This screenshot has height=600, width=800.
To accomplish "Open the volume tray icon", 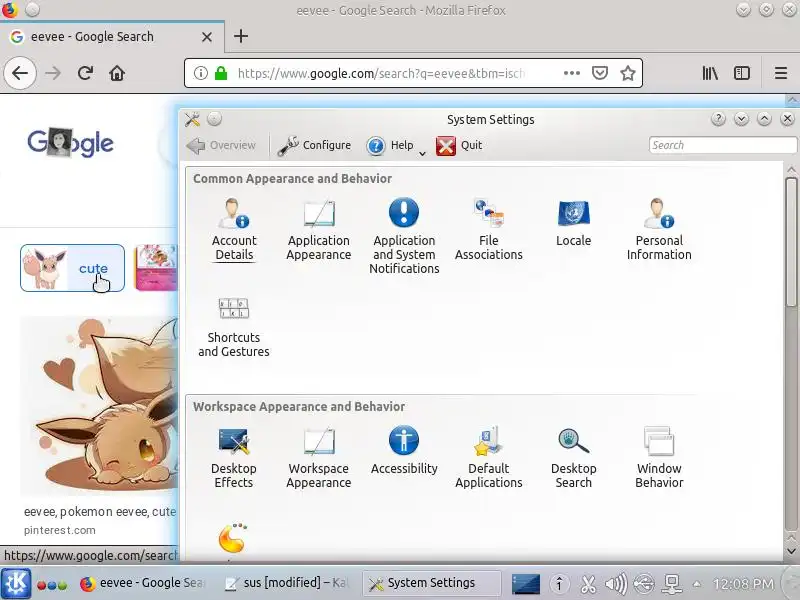I will pyautogui.click(x=616, y=584).
